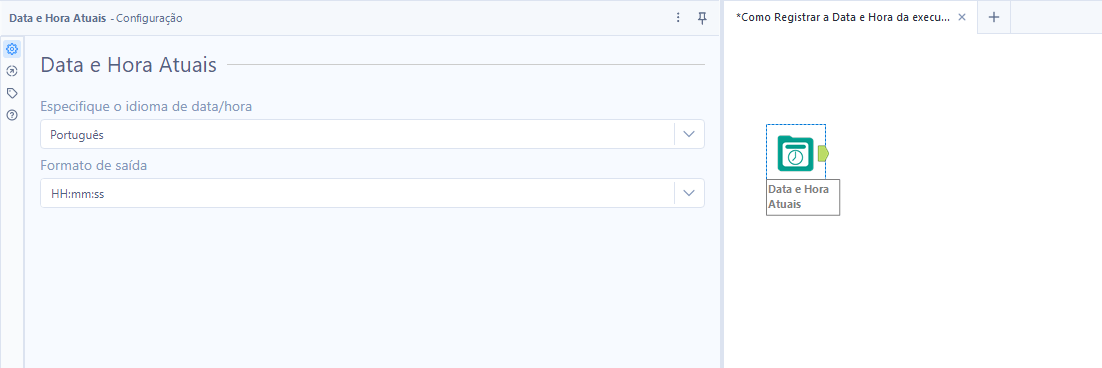Open the Português language combo box

(x=372, y=134)
